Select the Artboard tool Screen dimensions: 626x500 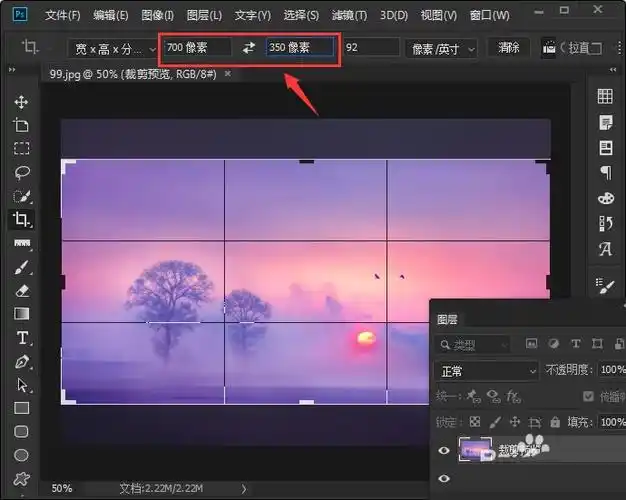pos(21,125)
